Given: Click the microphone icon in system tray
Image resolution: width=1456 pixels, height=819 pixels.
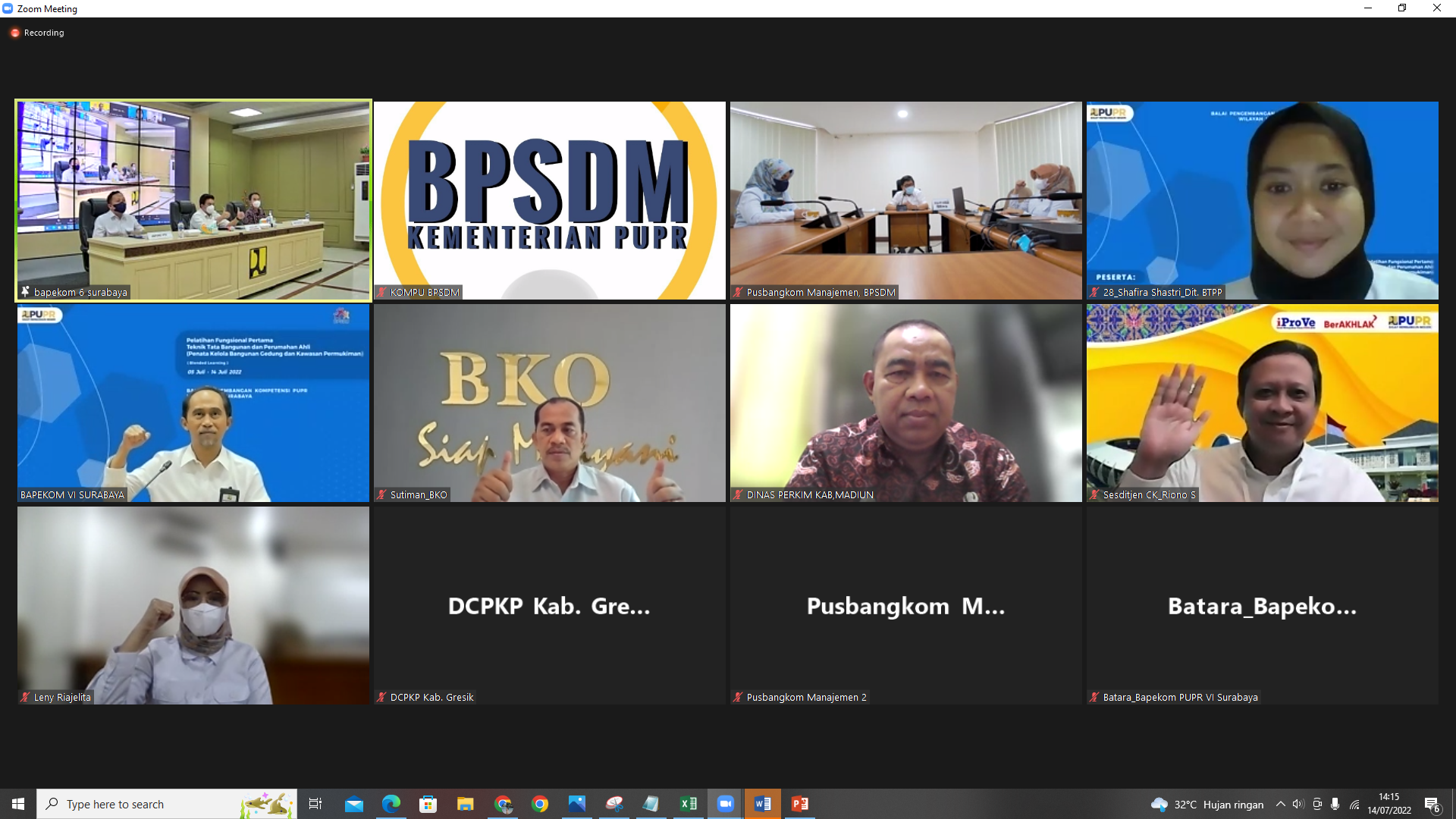Looking at the screenshot, I should pyautogui.click(x=1335, y=804).
